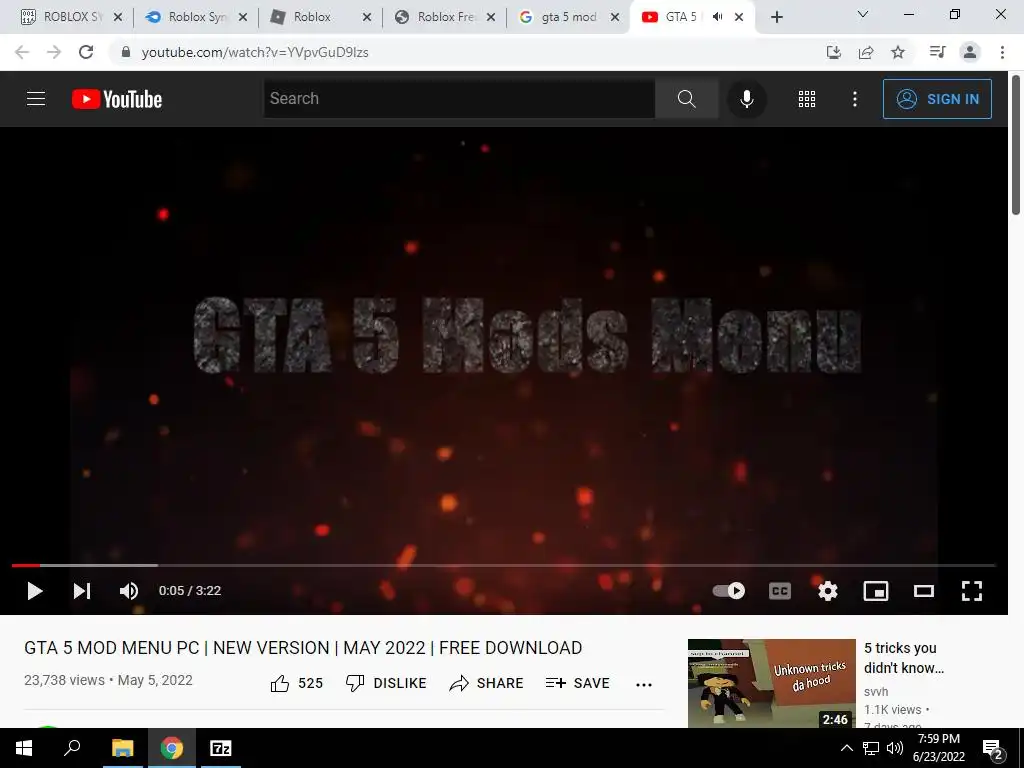Open the taskbar clock and date
The image size is (1024, 768).
point(938,748)
